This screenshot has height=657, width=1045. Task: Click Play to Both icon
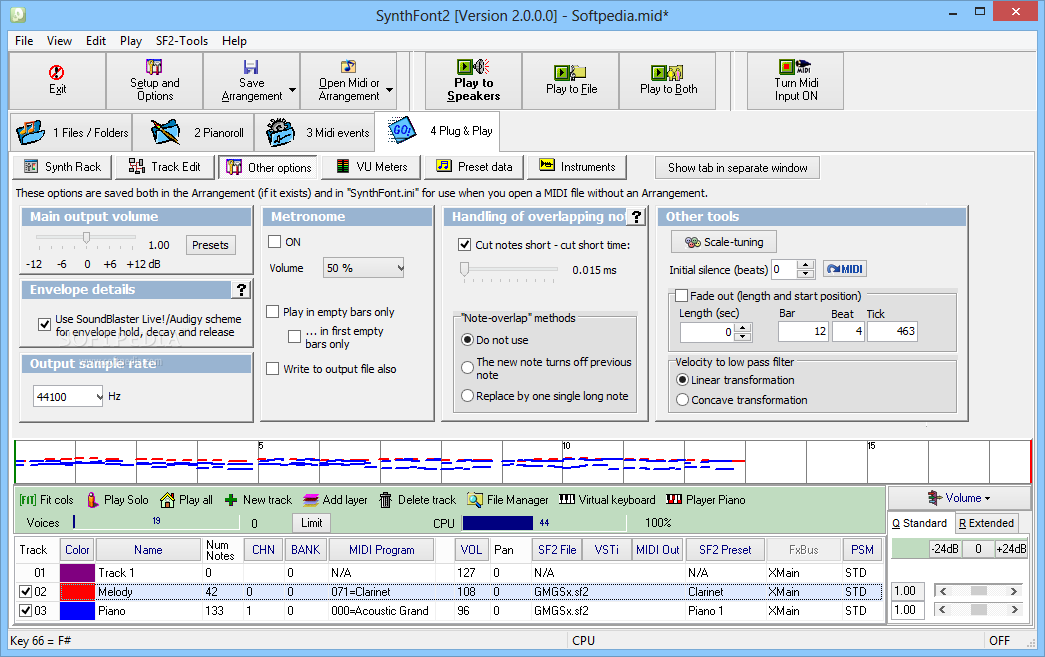[667, 72]
